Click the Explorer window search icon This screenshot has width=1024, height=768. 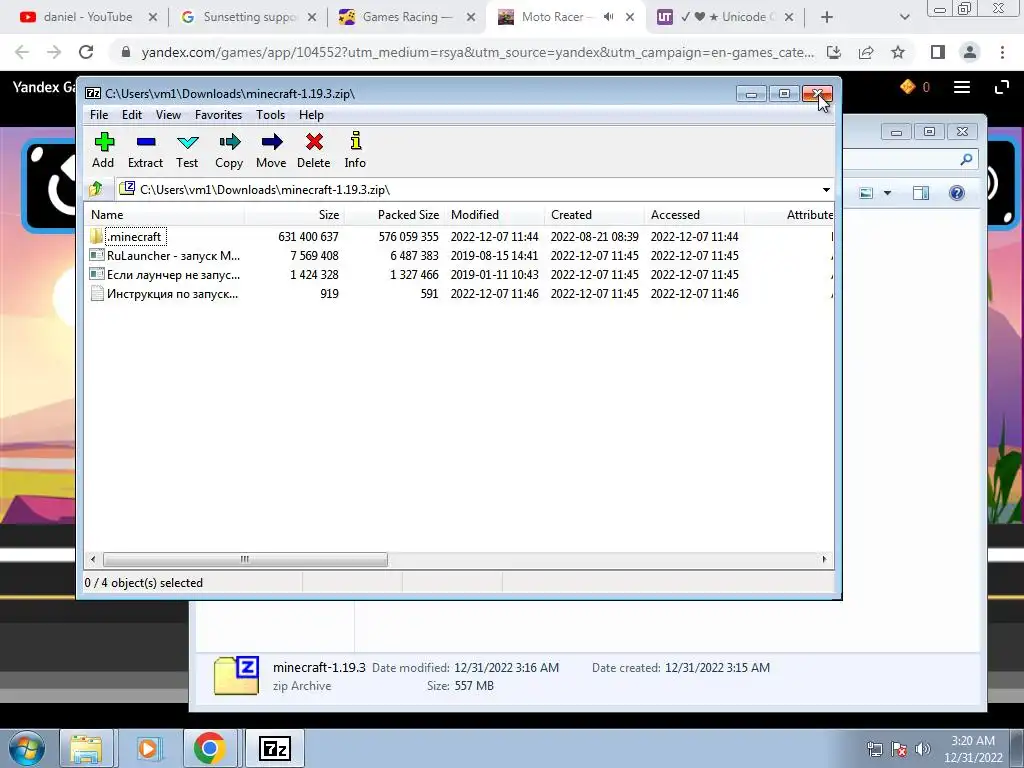click(967, 159)
